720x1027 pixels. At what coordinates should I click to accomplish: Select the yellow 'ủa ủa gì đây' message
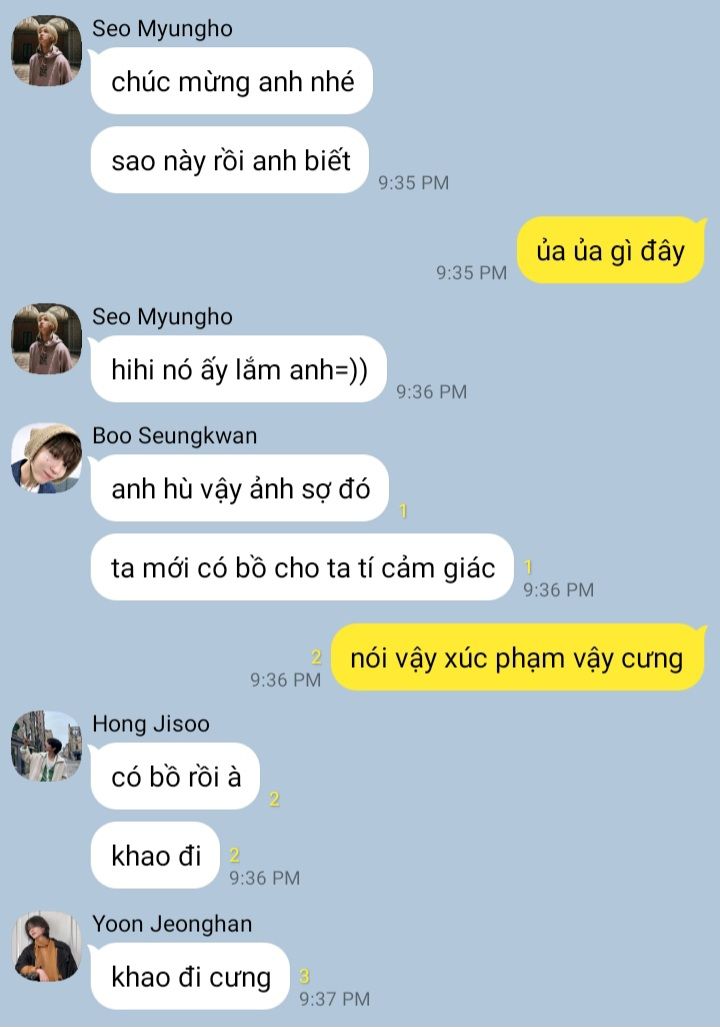(x=611, y=250)
